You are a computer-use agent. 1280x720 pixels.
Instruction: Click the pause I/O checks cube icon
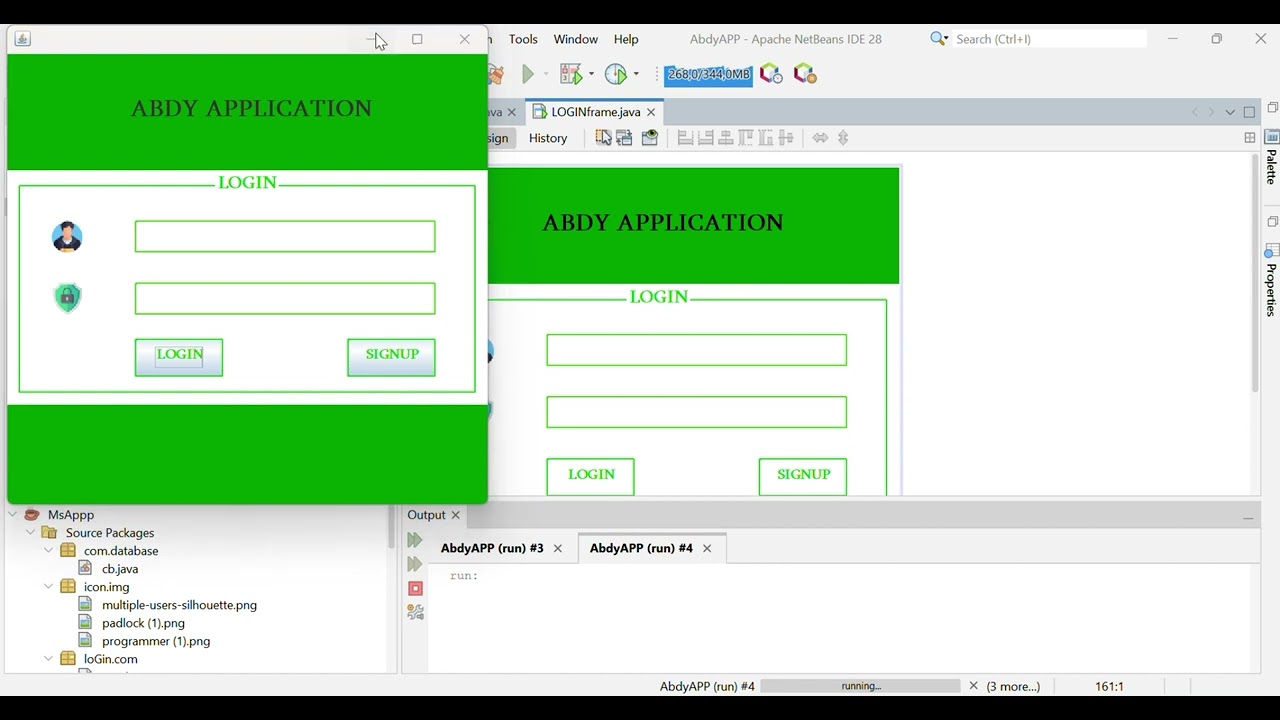click(x=805, y=74)
